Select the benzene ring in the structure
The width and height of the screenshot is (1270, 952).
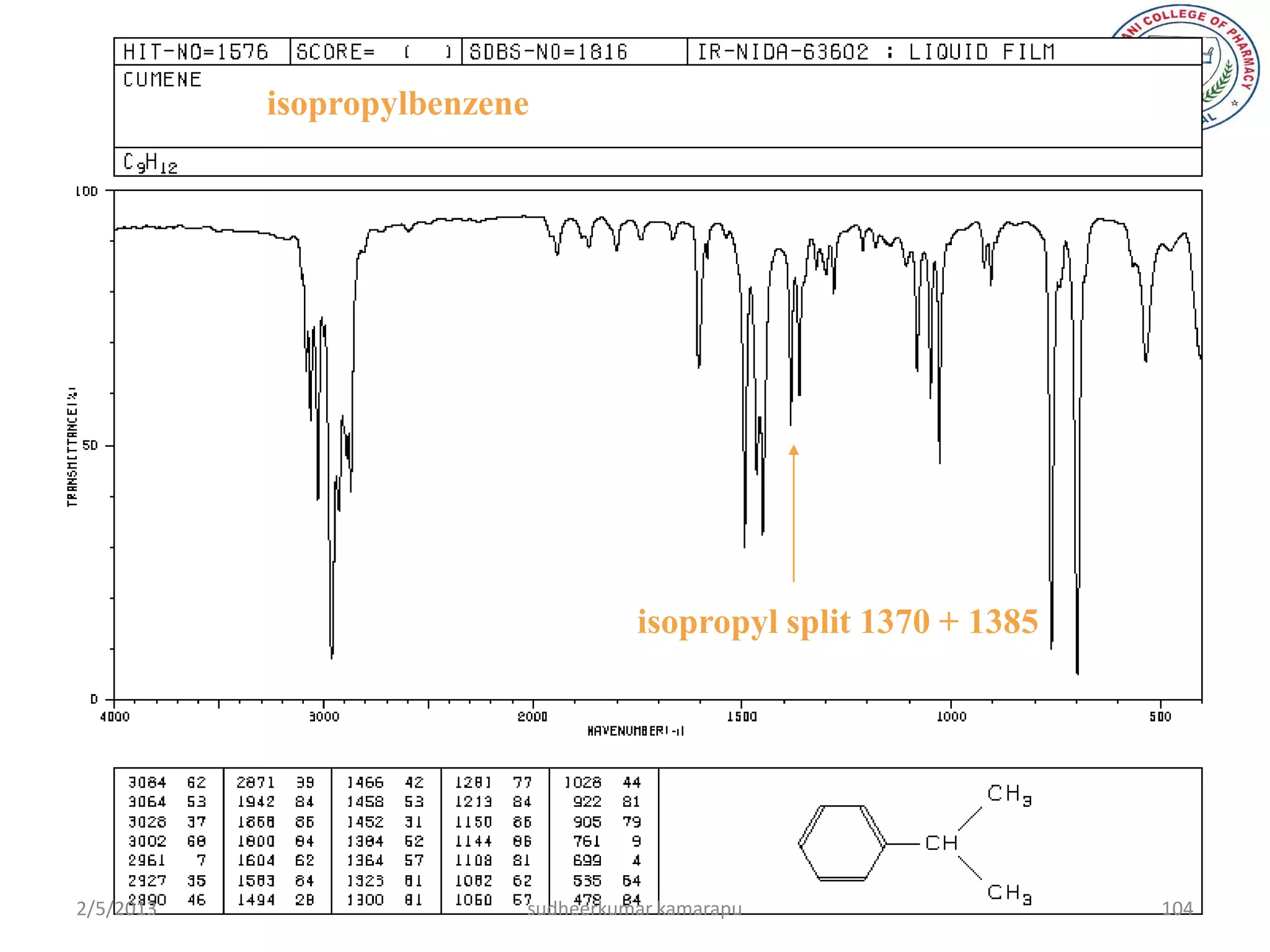(x=842, y=844)
